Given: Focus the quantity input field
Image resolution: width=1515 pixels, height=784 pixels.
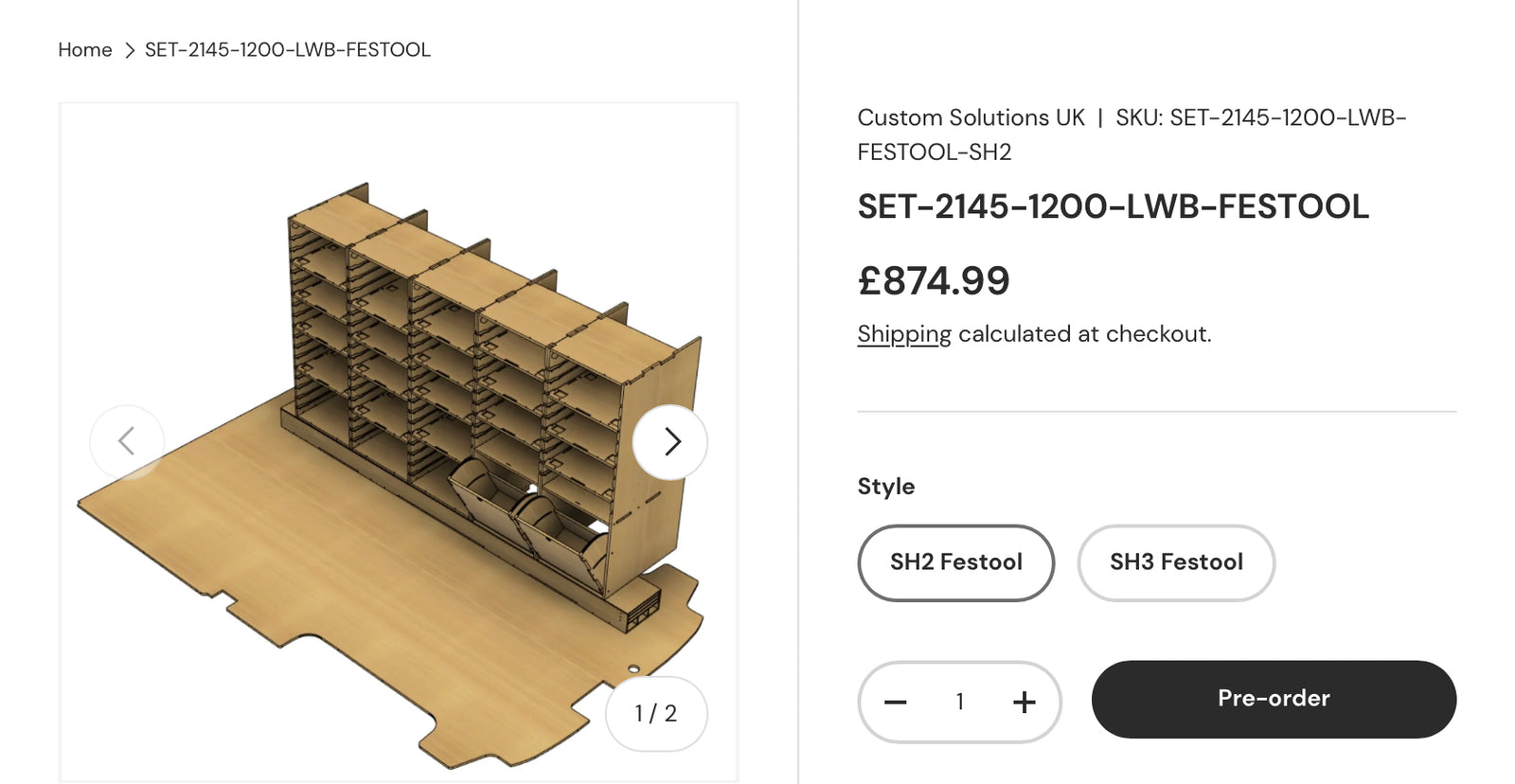Looking at the screenshot, I should 959,702.
